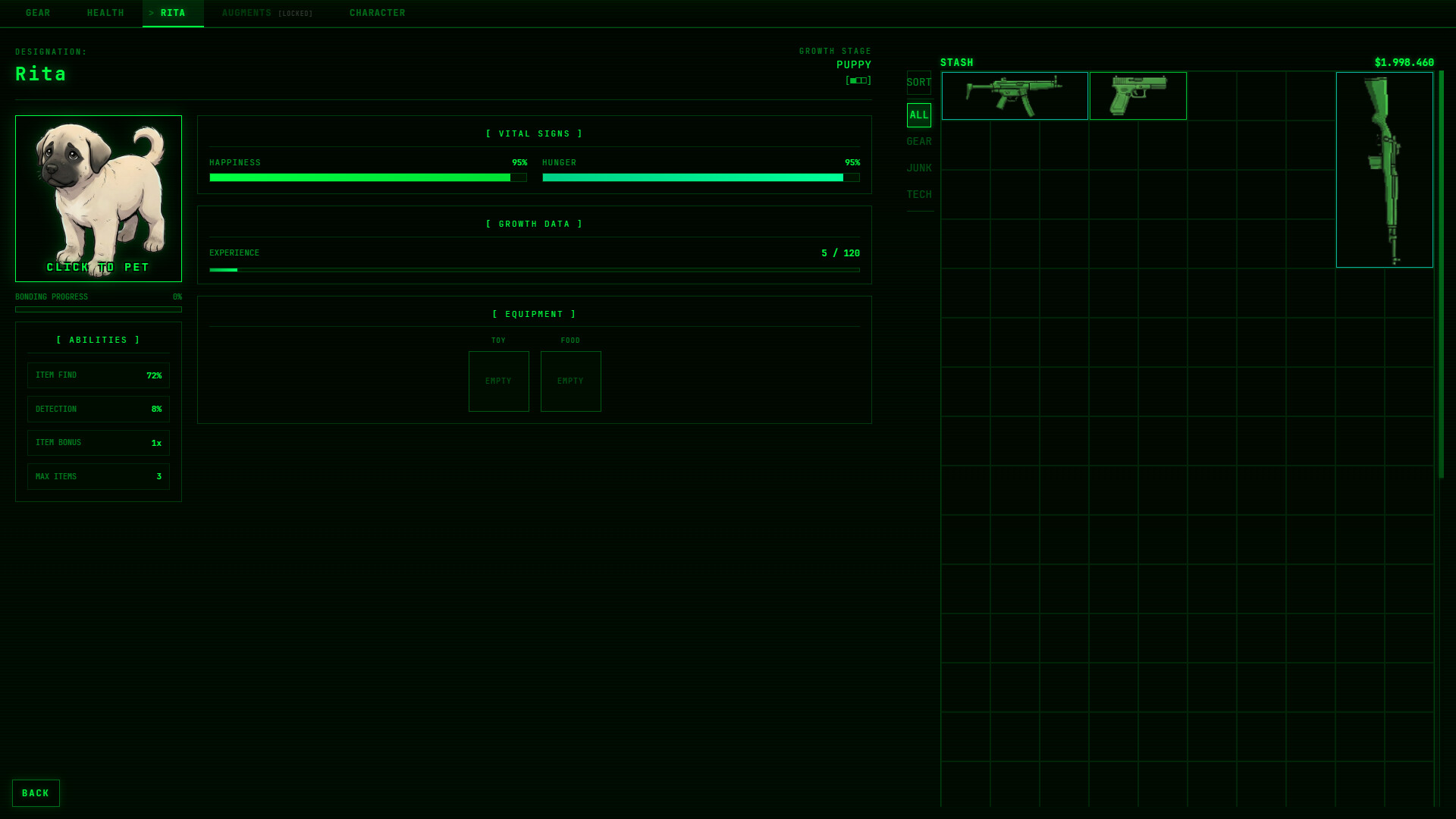Select the pistol icon in the stash
Screen dimensions: 1456x819
click(x=1138, y=96)
